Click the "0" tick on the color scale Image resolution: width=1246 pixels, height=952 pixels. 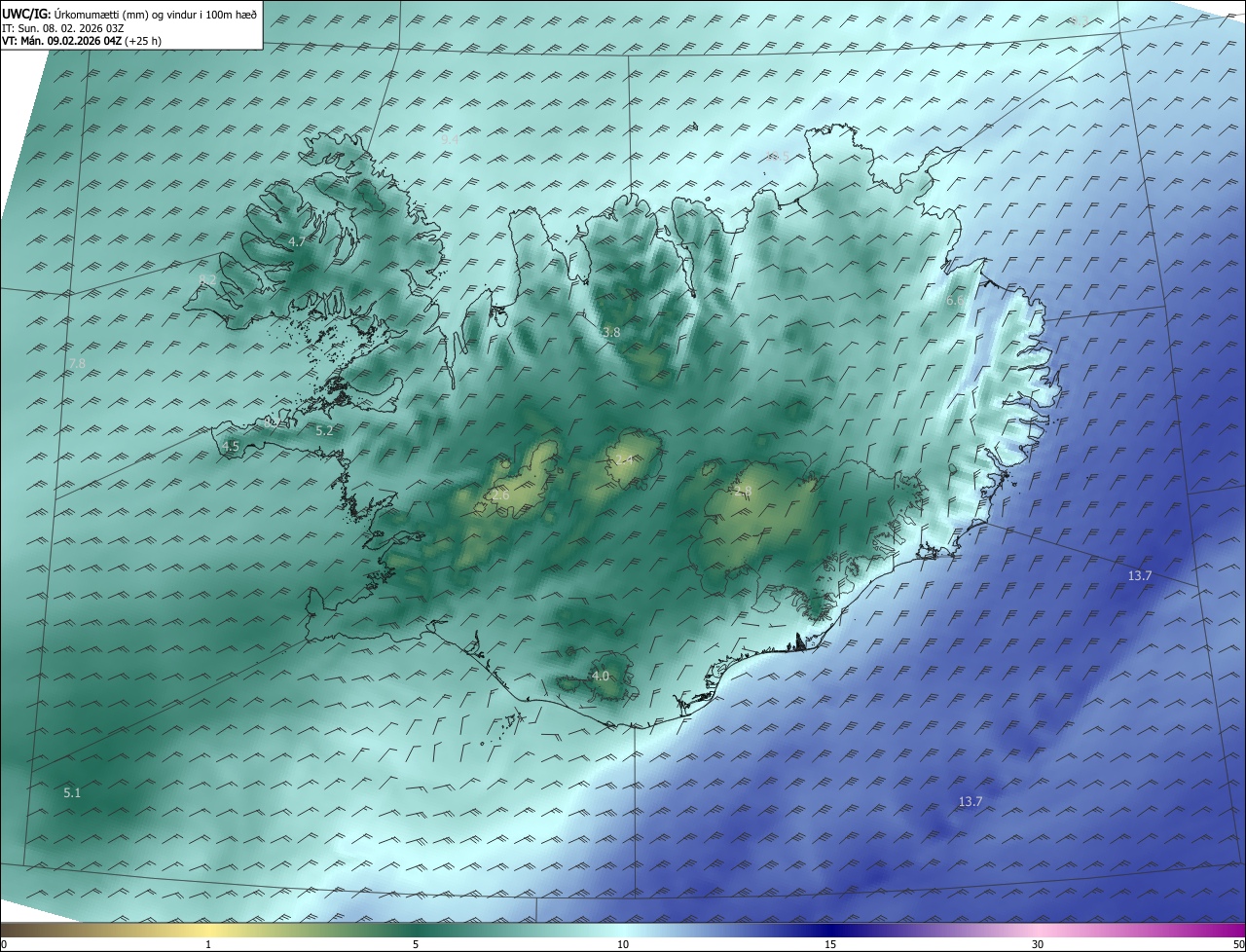click(4, 944)
